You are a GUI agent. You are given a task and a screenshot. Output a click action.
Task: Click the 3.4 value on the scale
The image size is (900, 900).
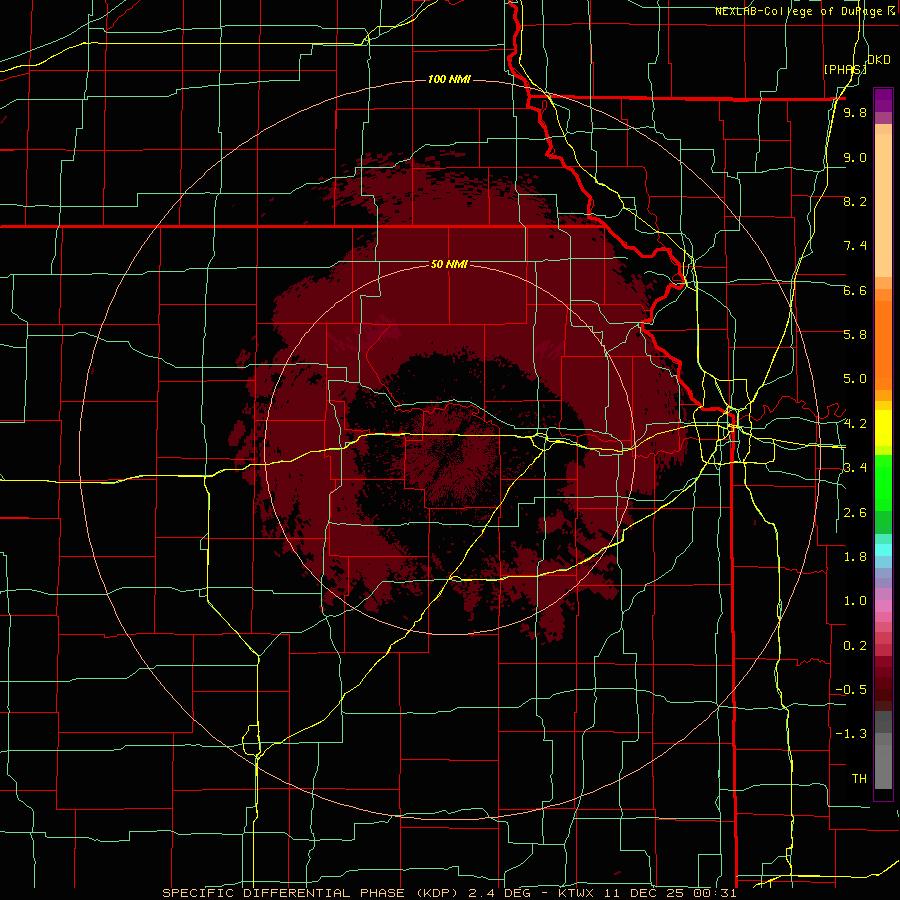click(x=855, y=468)
